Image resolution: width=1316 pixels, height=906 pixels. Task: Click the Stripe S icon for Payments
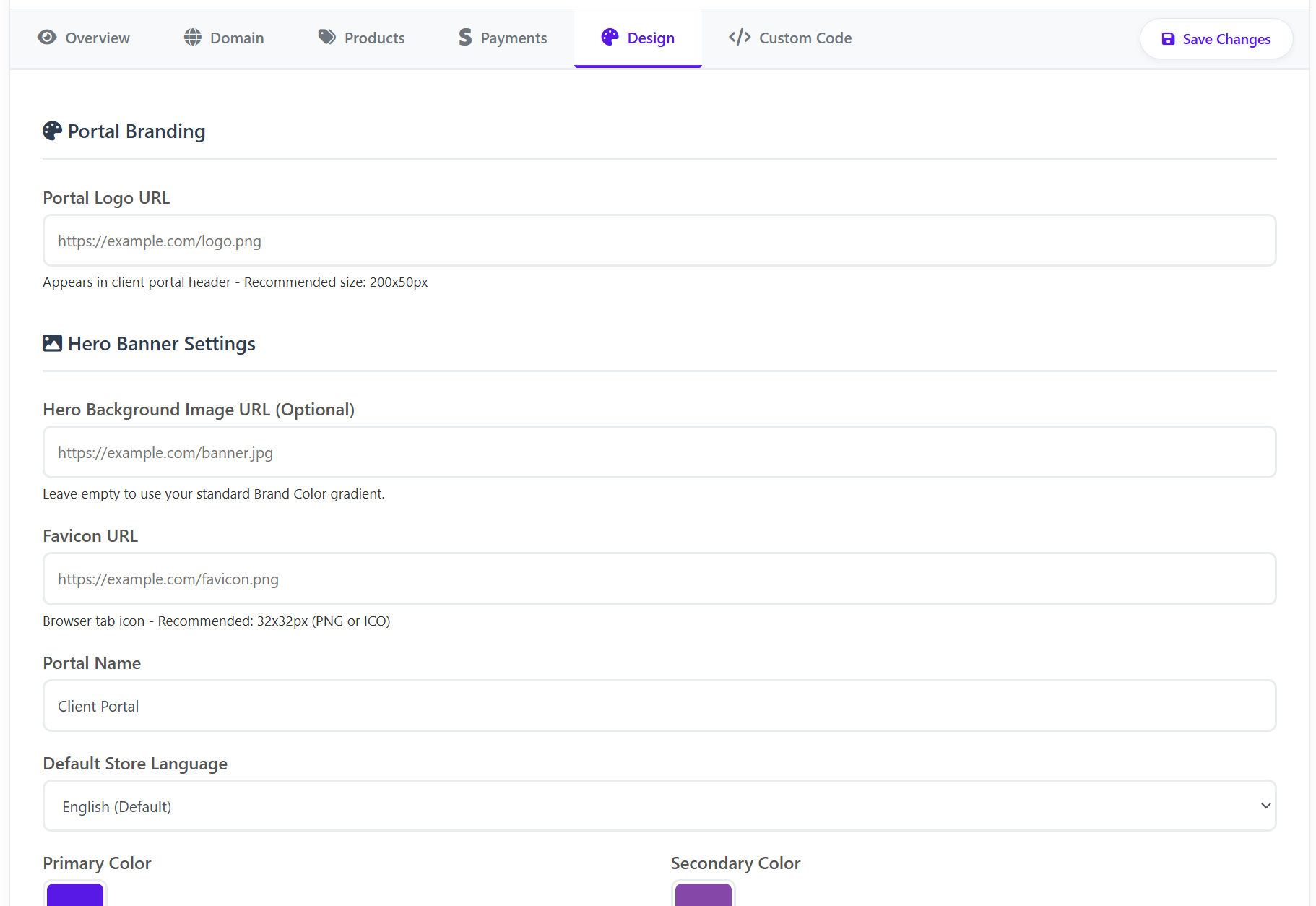tap(465, 38)
